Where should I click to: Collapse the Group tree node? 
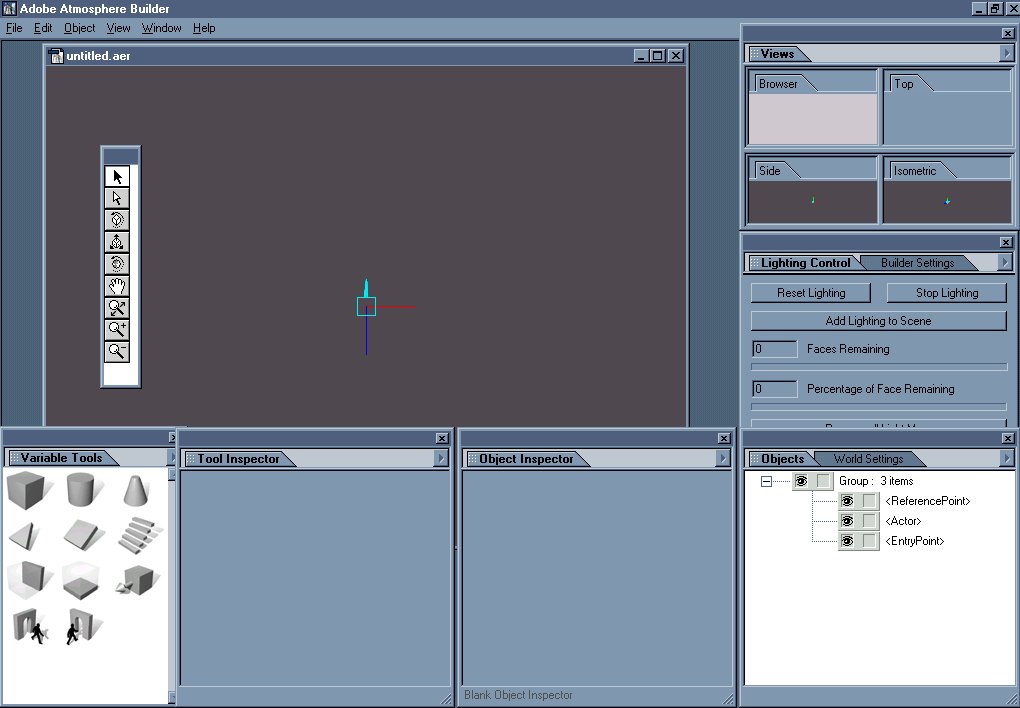[x=766, y=482]
